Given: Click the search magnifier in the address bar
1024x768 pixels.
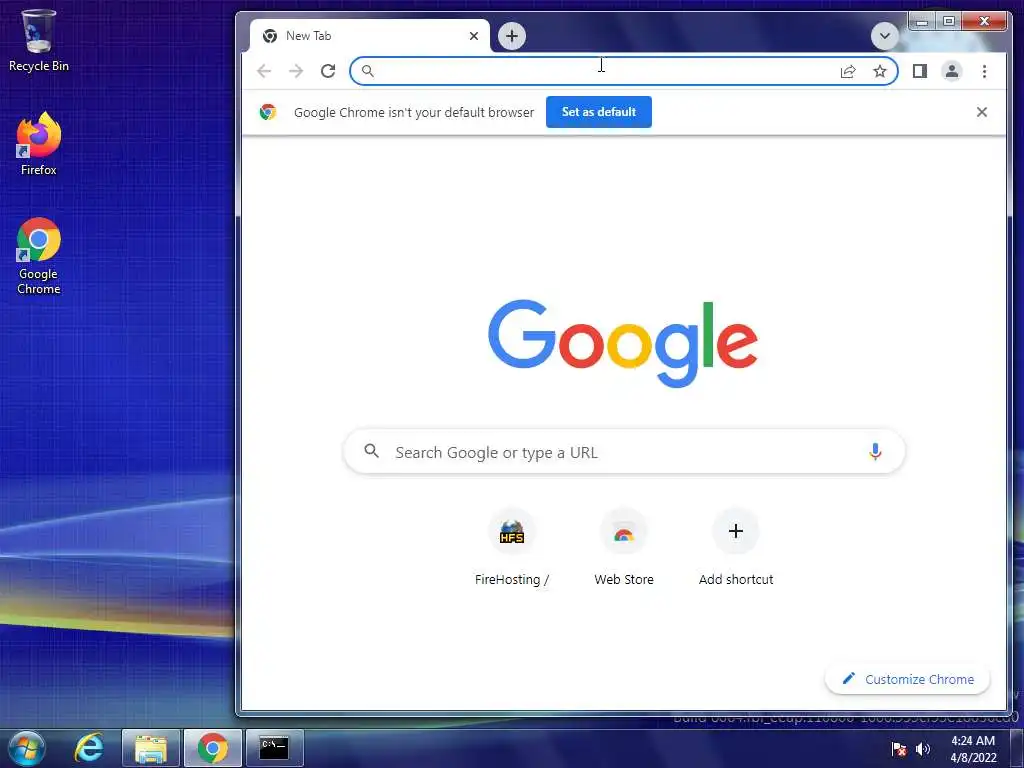Looking at the screenshot, I should tap(368, 71).
